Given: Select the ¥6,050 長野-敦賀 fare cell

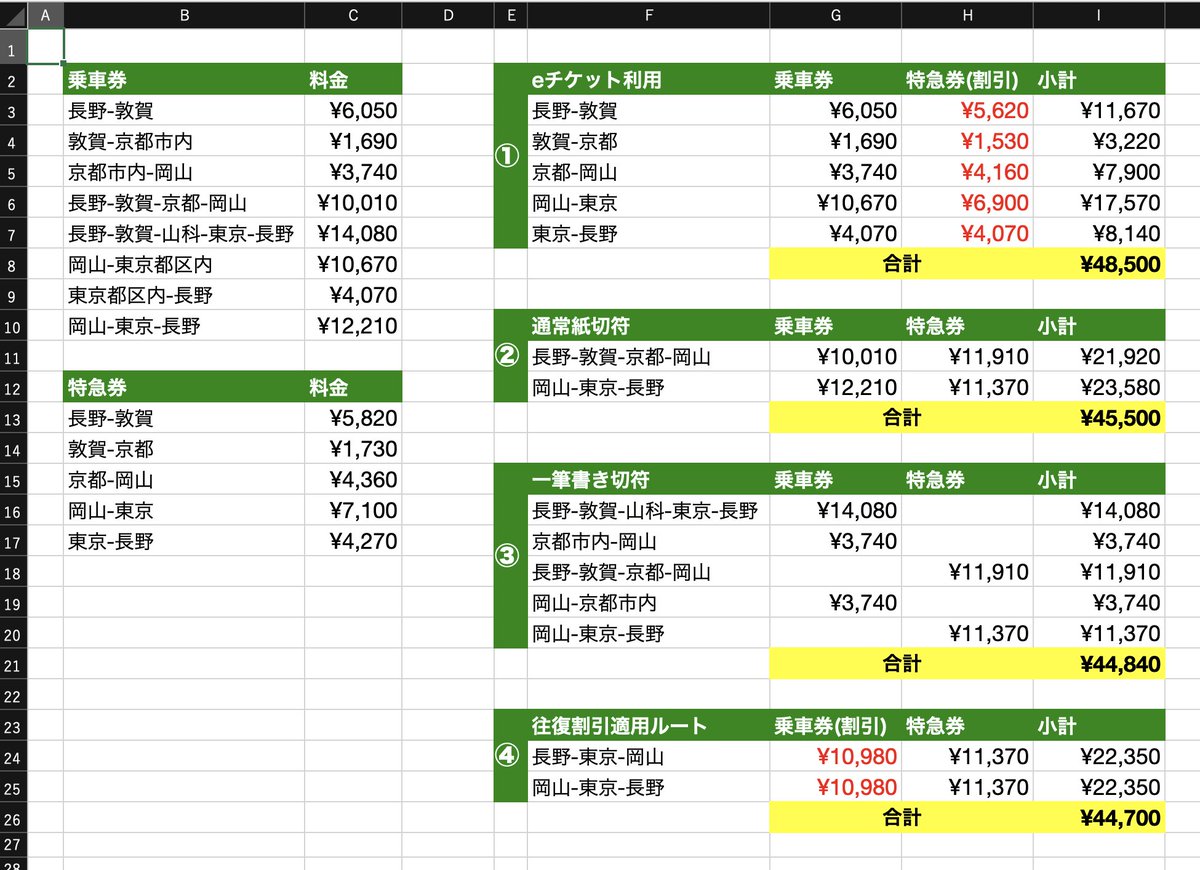Looking at the screenshot, I should [x=352, y=110].
